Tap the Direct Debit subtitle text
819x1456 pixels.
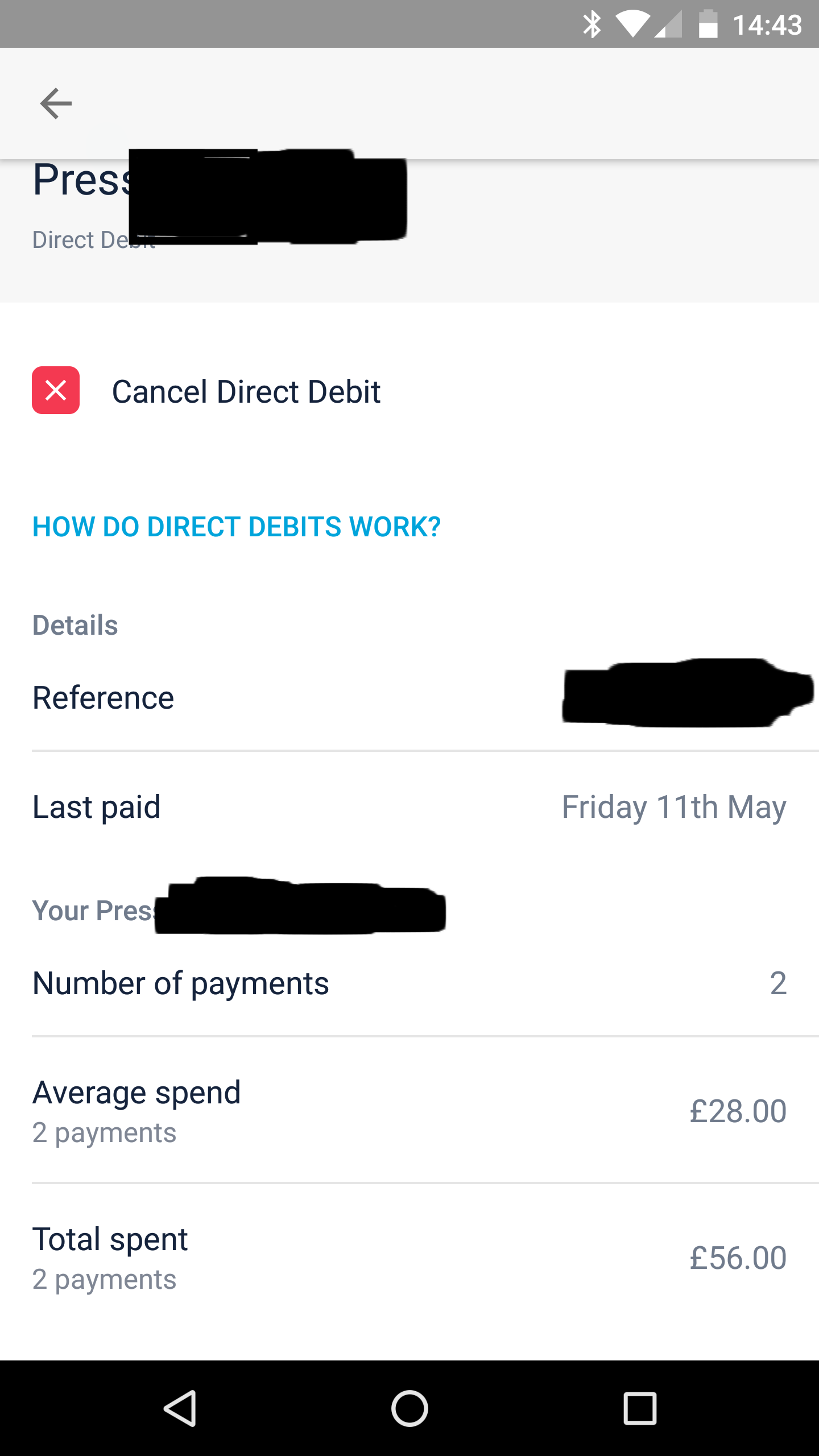pos(80,240)
